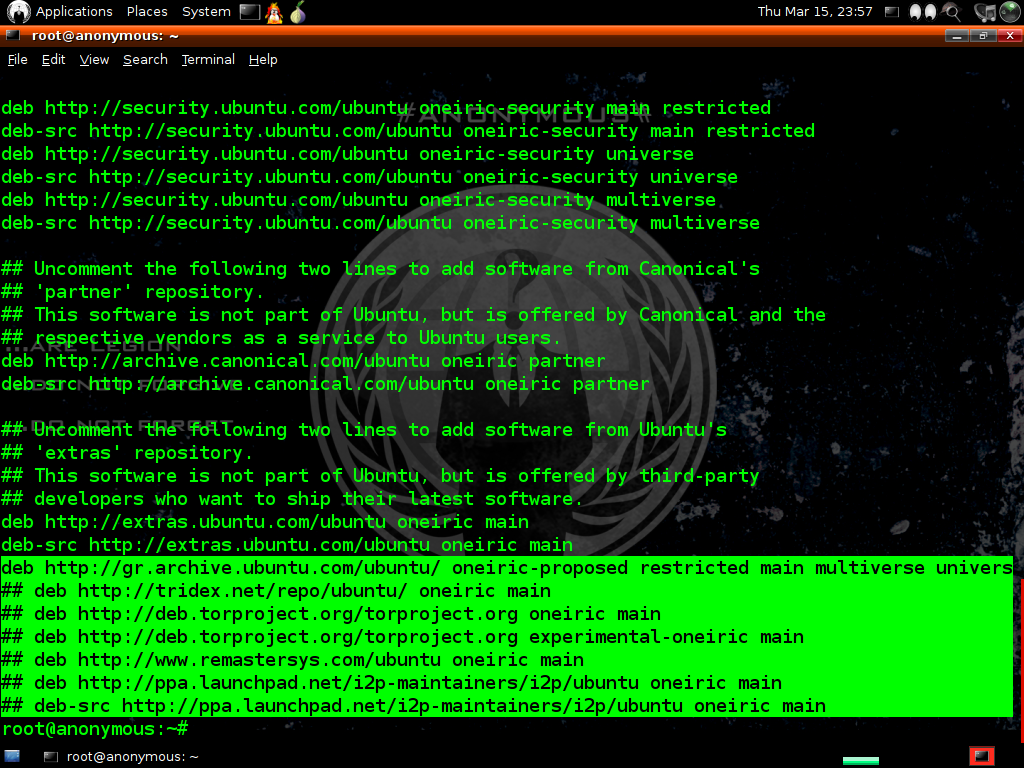Click 'developers who want to ship their latest software.'

(x=292, y=498)
